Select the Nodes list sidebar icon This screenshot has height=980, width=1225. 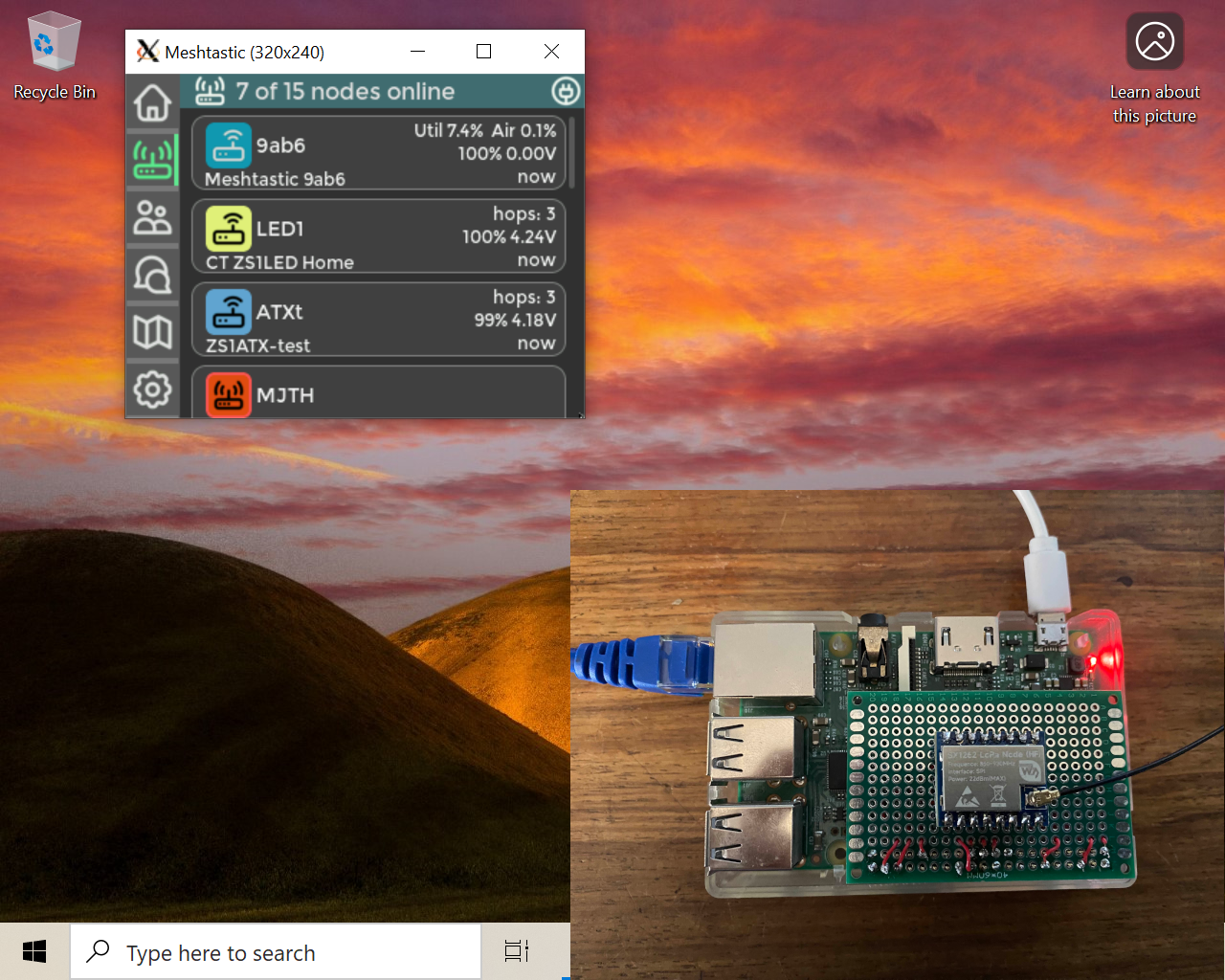(152, 159)
